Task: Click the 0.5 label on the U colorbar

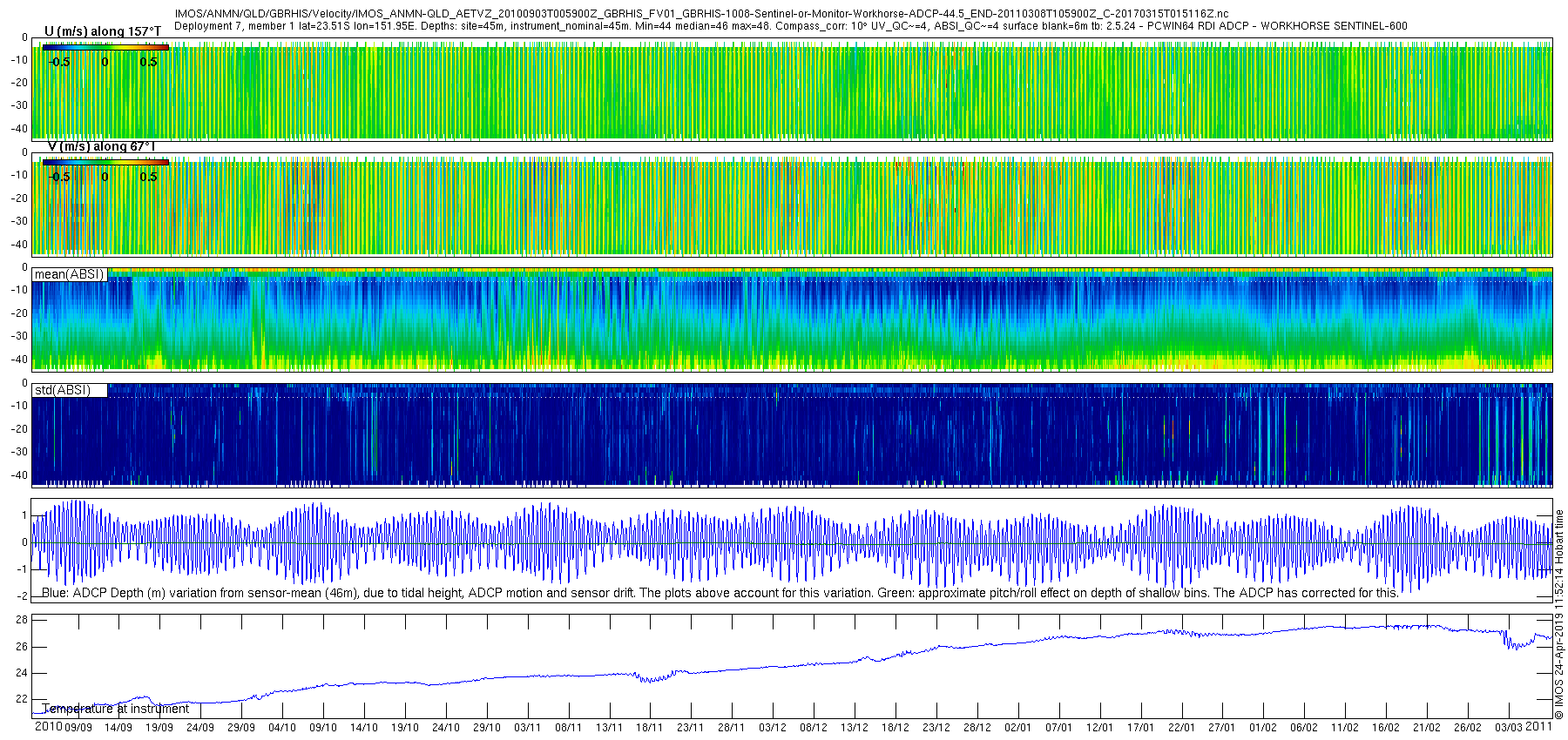Action: [x=149, y=62]
